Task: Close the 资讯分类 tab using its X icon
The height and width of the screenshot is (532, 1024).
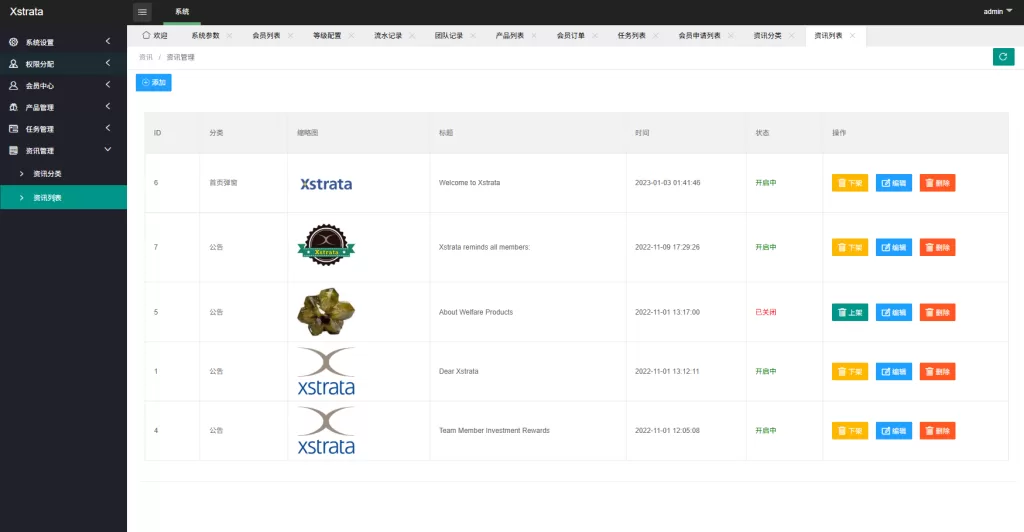Action: [791, 36]
